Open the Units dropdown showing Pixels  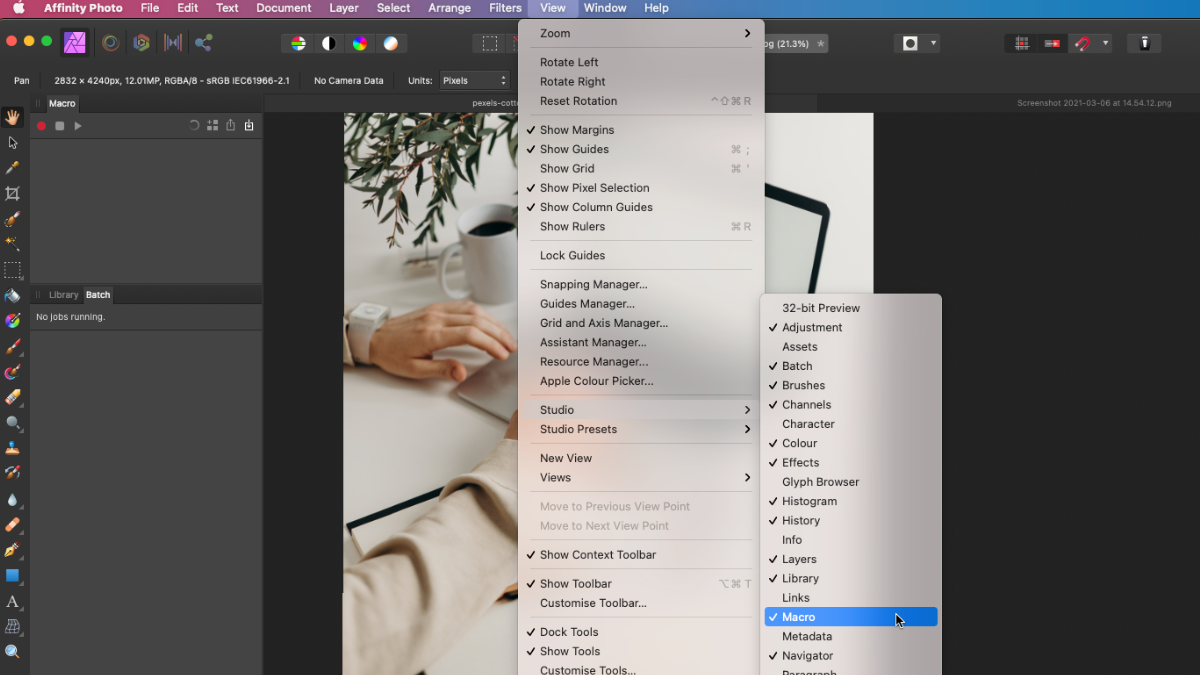point(475,80)
